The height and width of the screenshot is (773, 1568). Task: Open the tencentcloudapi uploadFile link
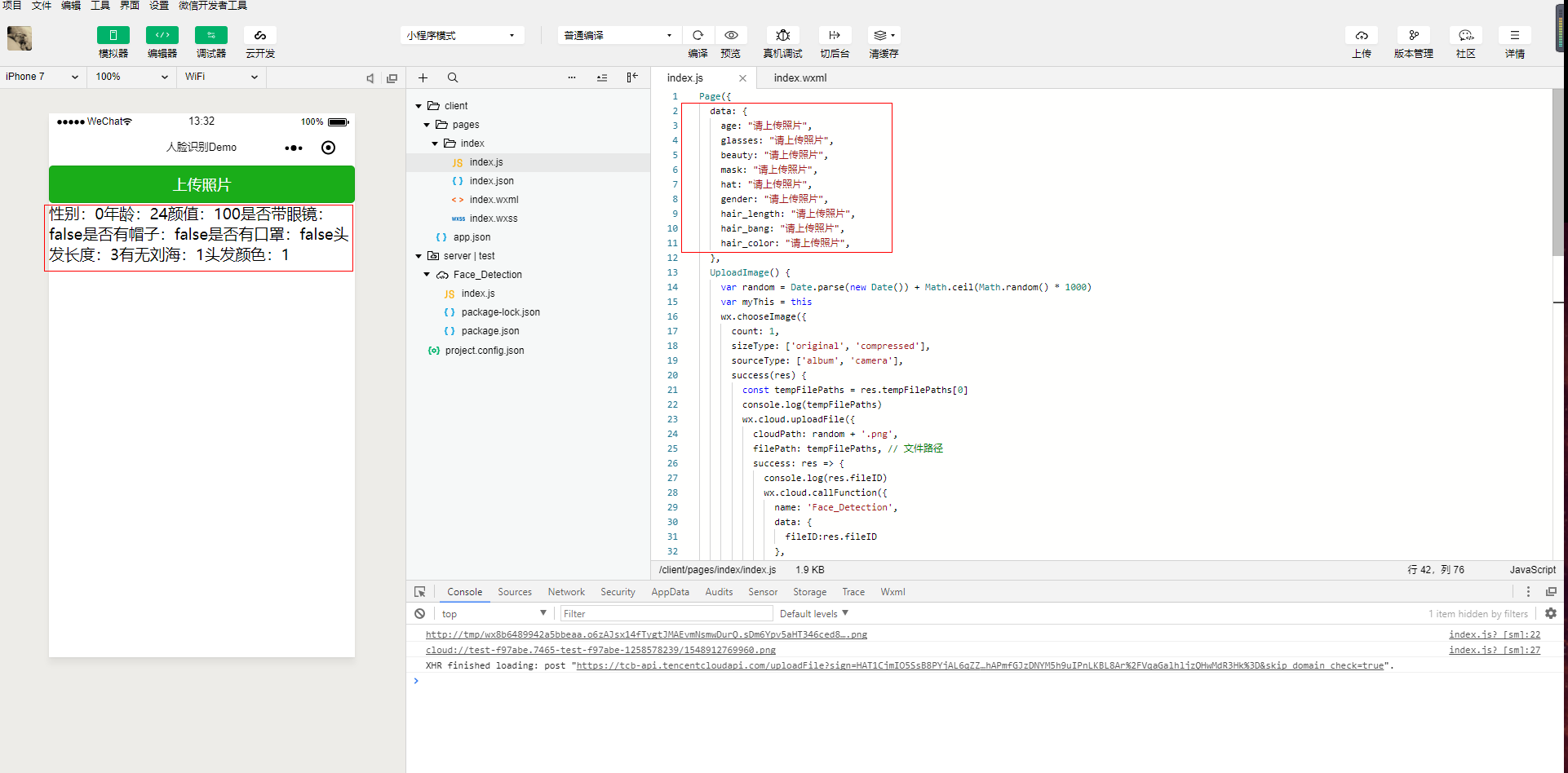980,666
